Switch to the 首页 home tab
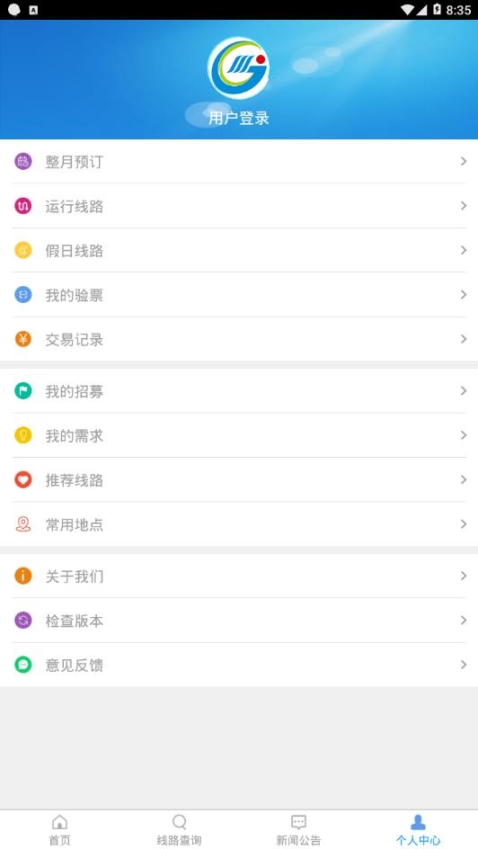This screenshot has width=478, height=849. [x=60, y=830]
